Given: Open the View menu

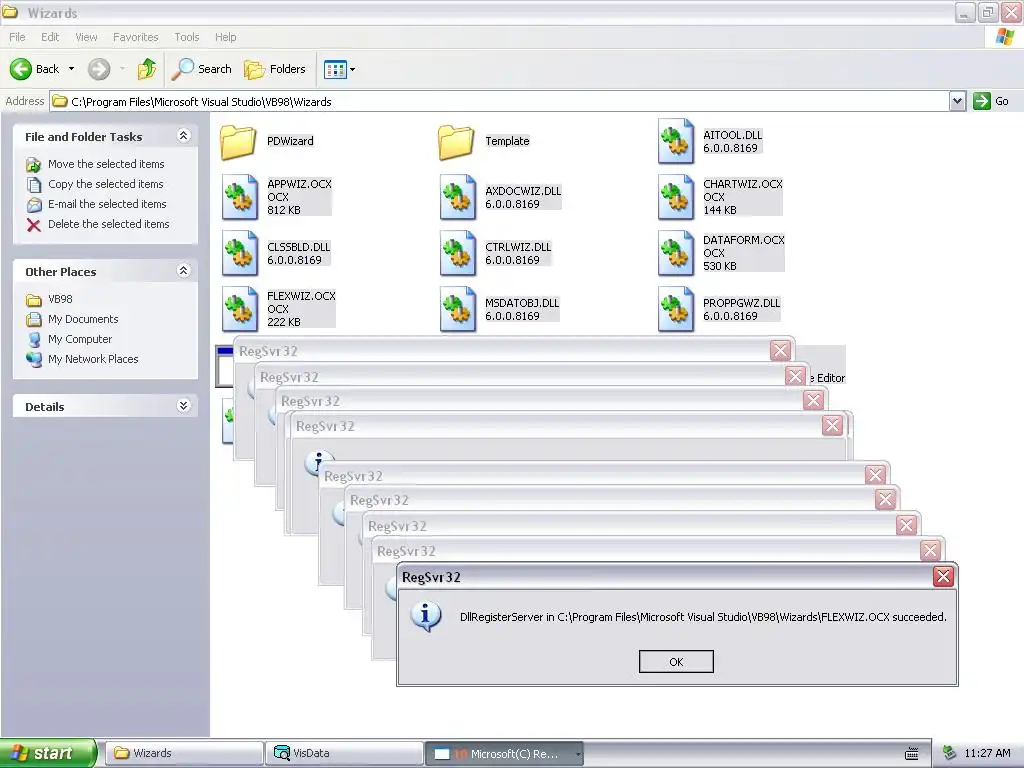Looking at the screenshot, I should (86, 37).
